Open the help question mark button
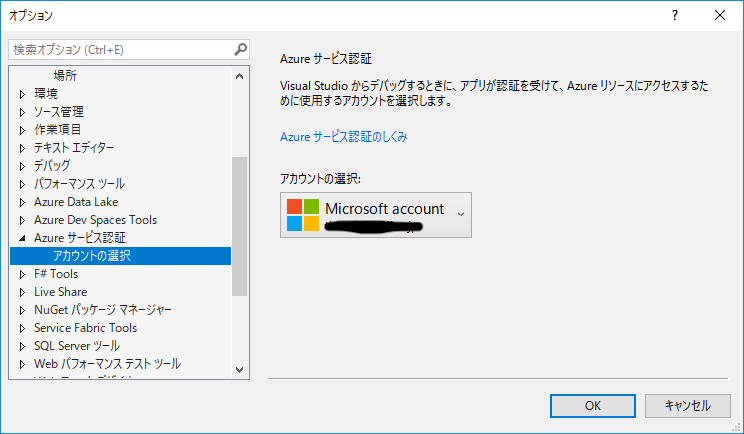Screen dimensions: 744x434 pyautogui.click(x=675, y=15)
